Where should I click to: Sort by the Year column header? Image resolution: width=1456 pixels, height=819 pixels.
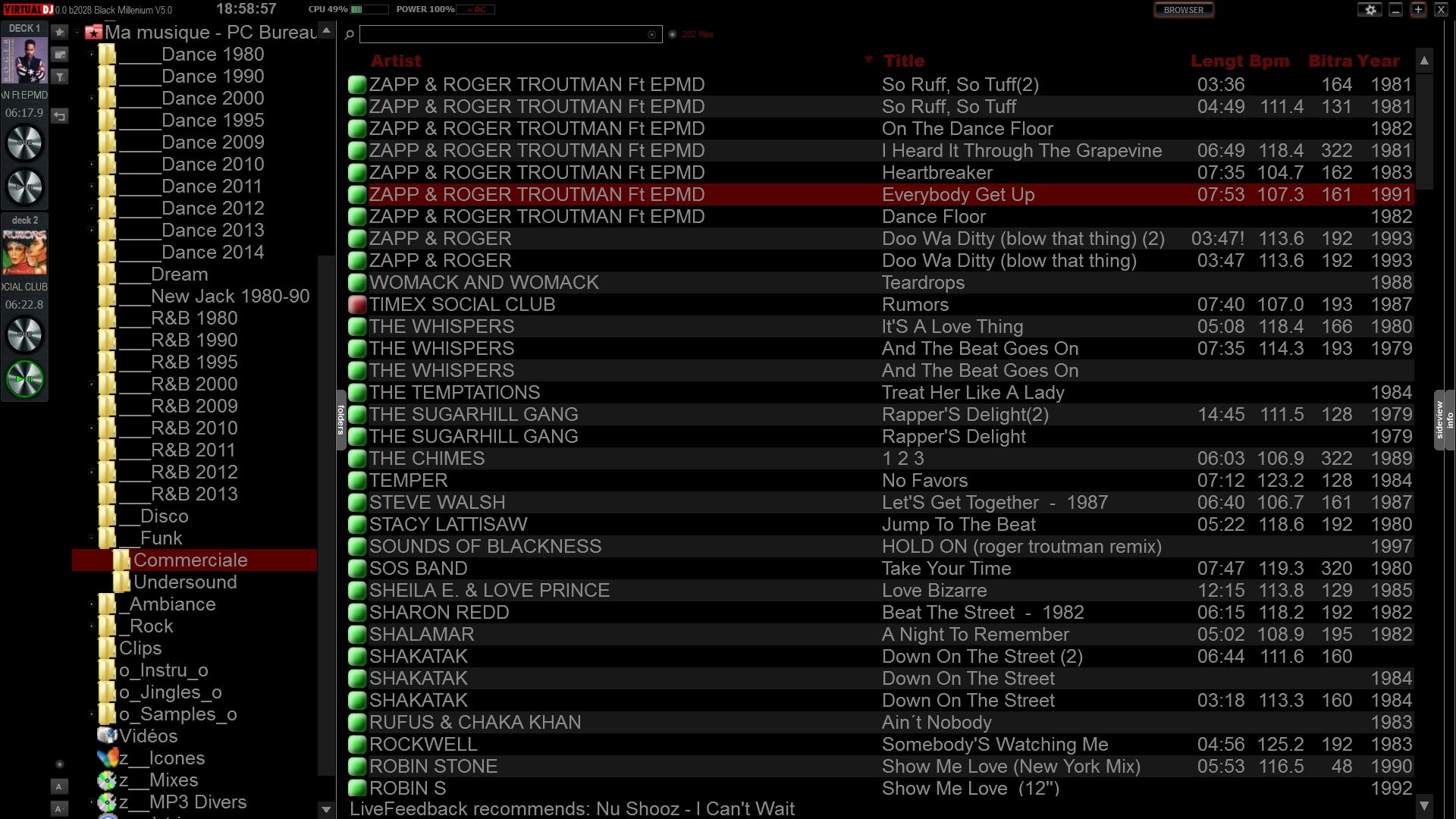click(1378, 61)
